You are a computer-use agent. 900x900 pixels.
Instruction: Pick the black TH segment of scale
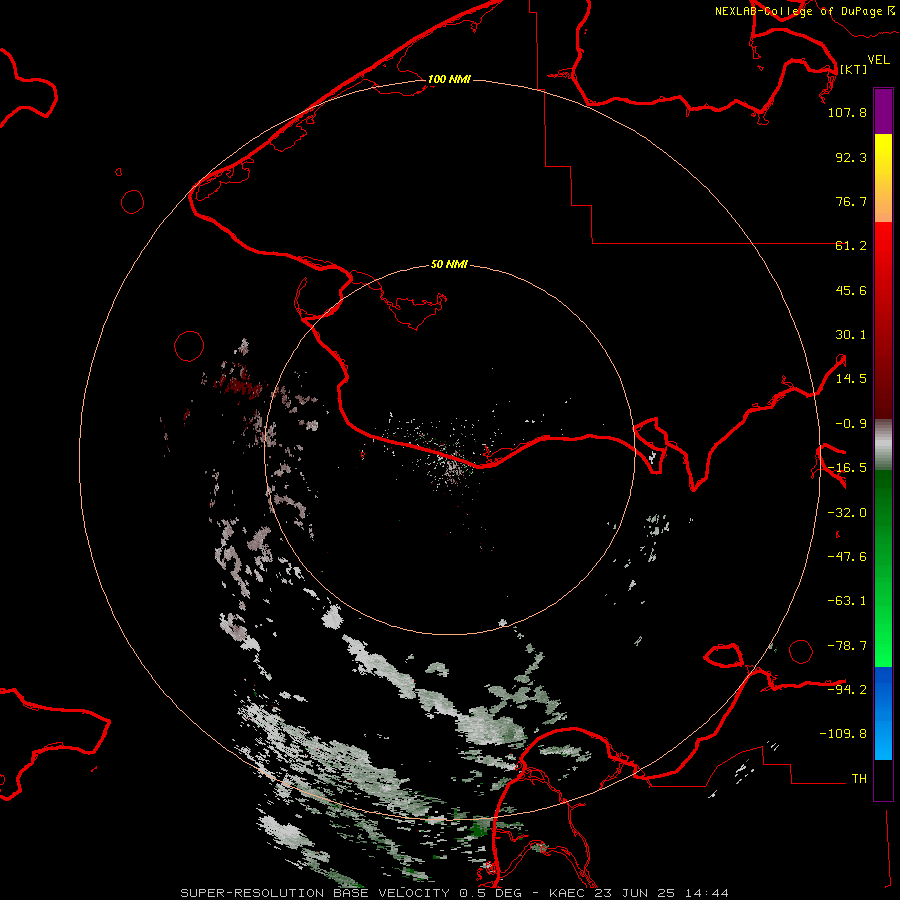pyautogui.click(x=883, y=779)
